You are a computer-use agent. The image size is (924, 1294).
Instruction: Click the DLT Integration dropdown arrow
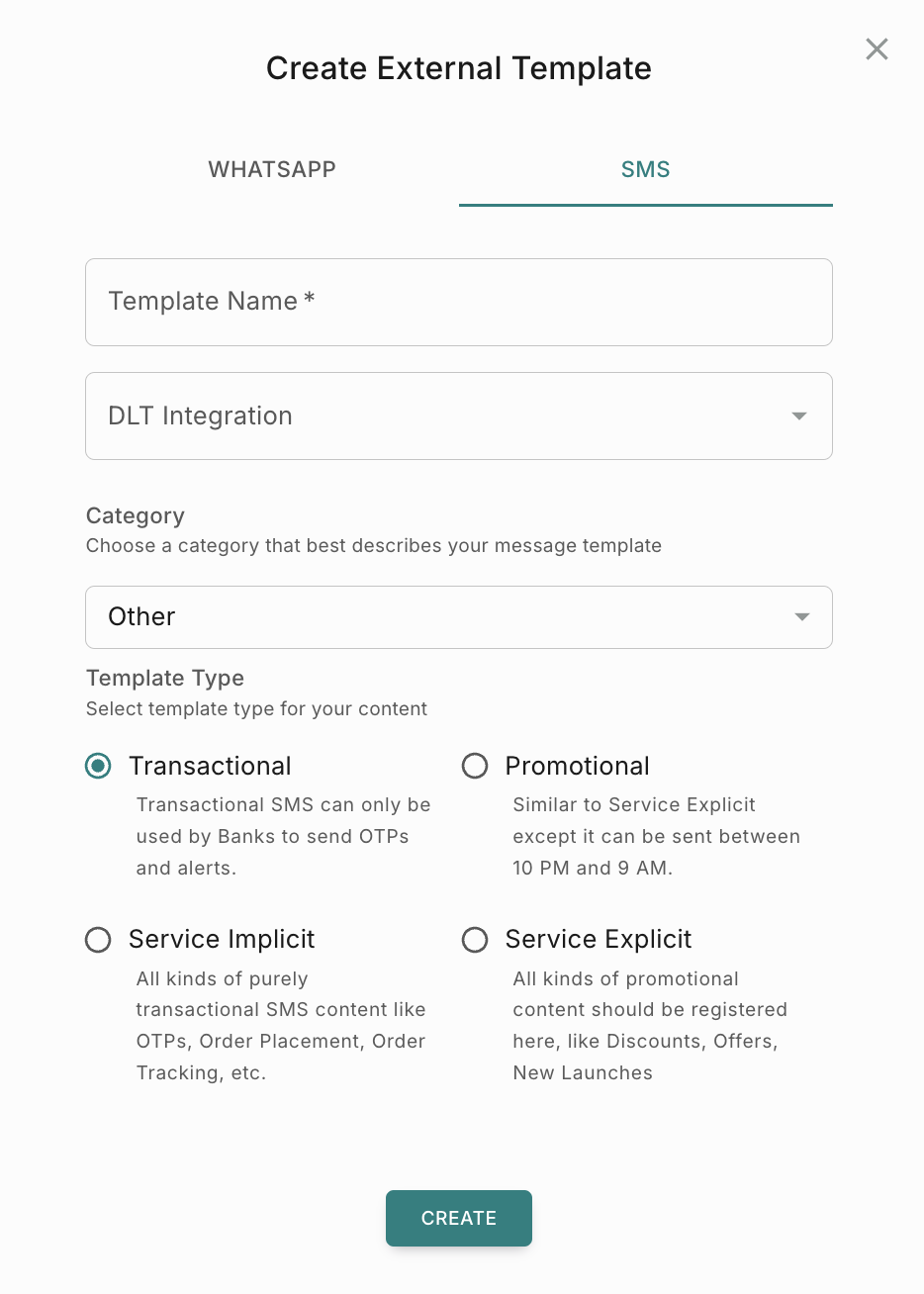pos(799,416)
